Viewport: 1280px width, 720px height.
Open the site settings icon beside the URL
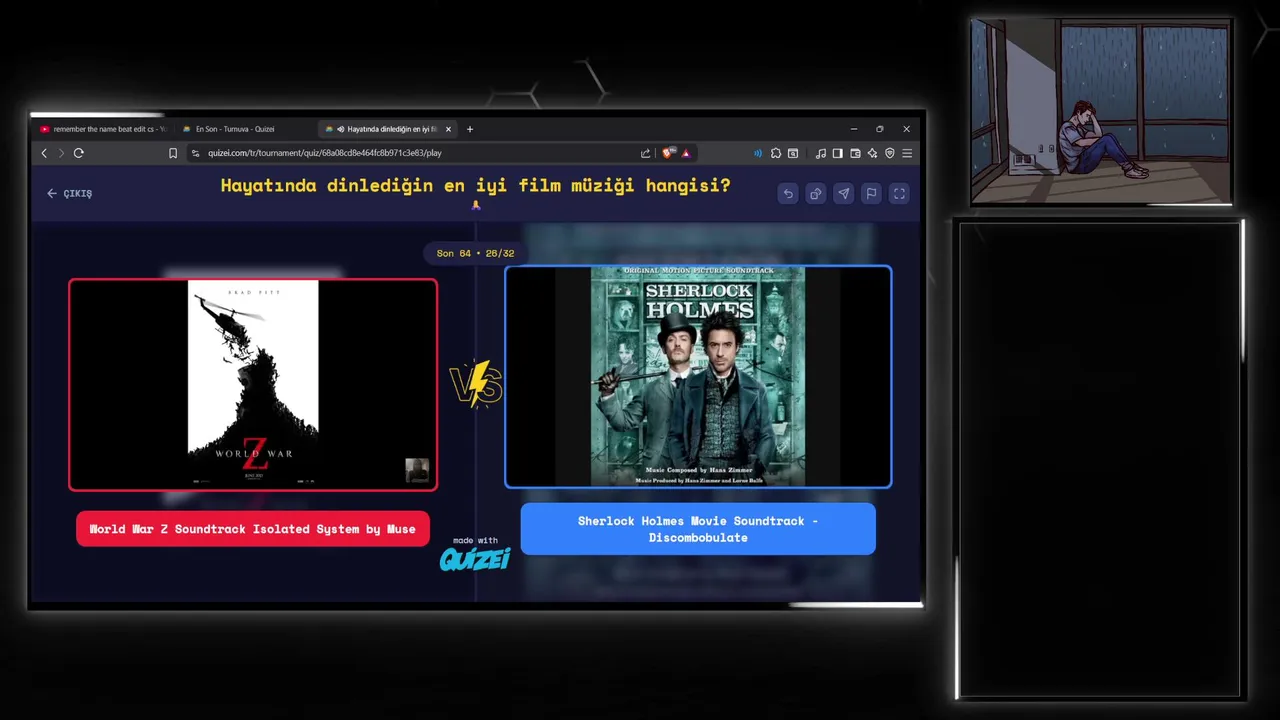point(196,153)
